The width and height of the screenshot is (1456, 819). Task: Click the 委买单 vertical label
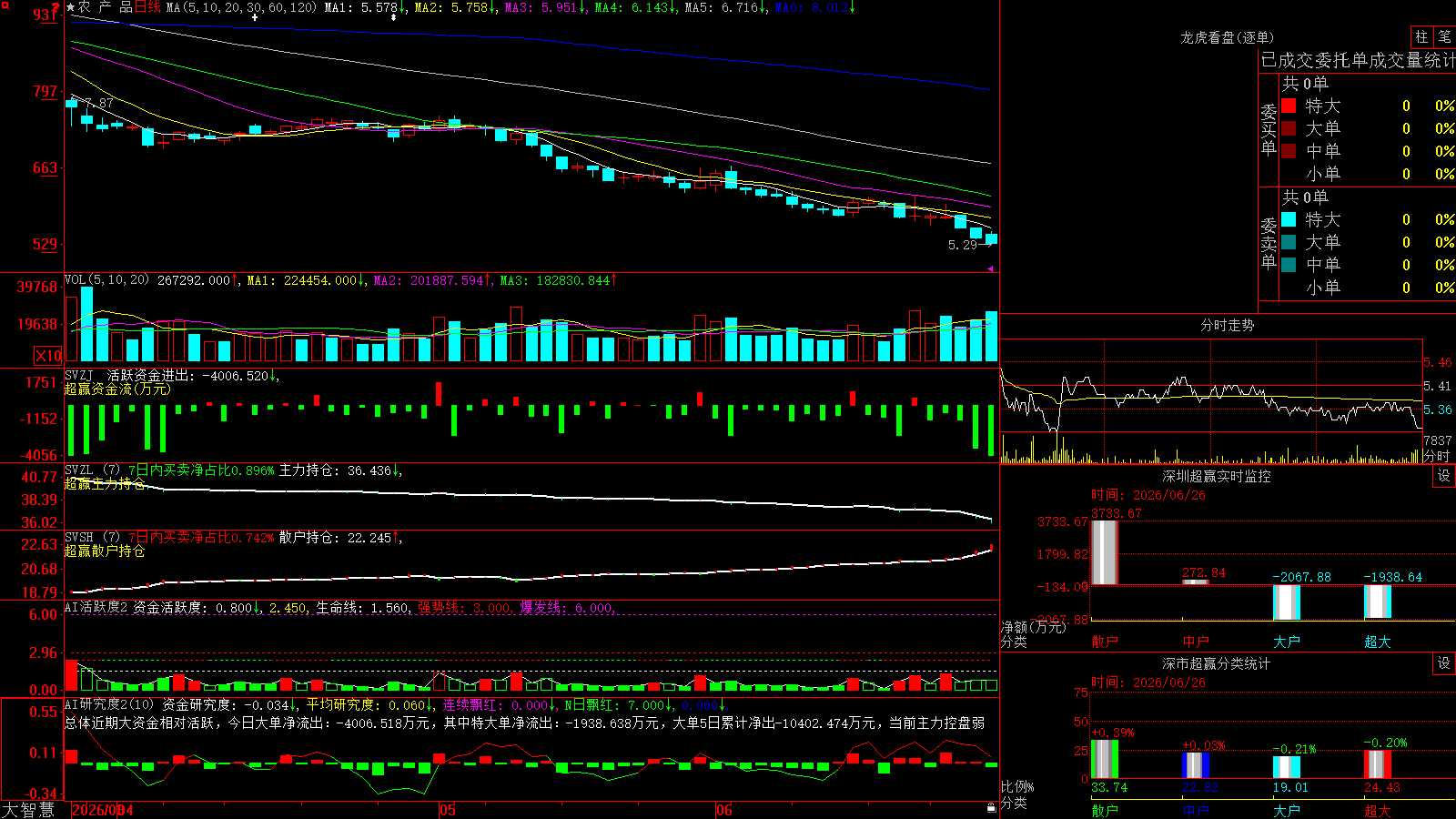tap(1269, 130)
